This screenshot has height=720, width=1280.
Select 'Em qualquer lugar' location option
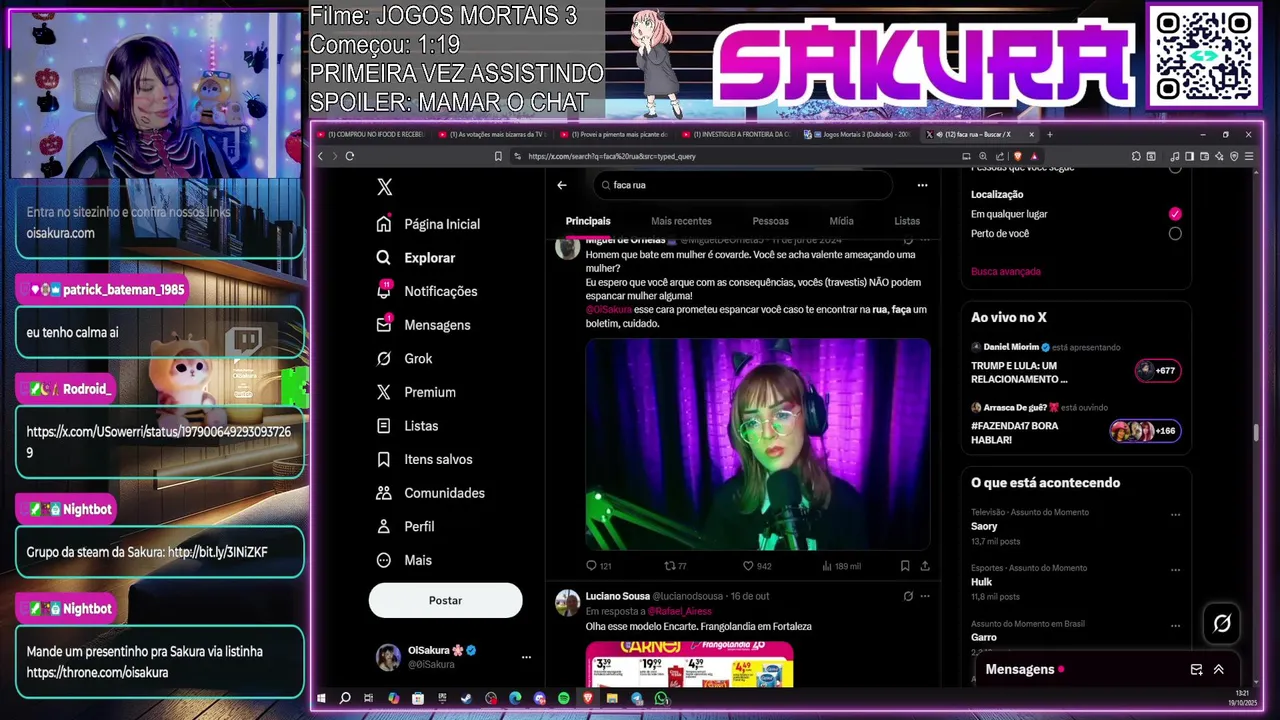(x=1175, y=214)
